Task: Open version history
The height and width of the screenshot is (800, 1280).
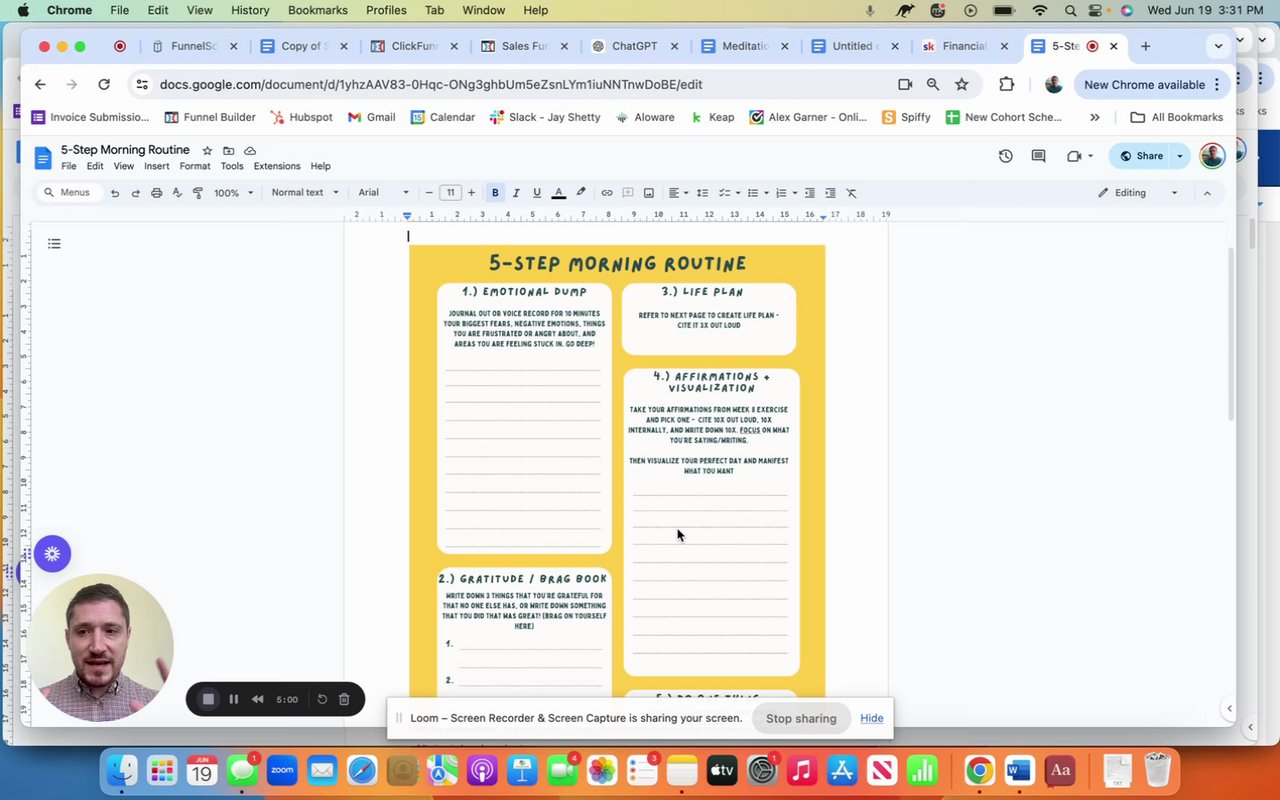Action: click(1006, 156)
